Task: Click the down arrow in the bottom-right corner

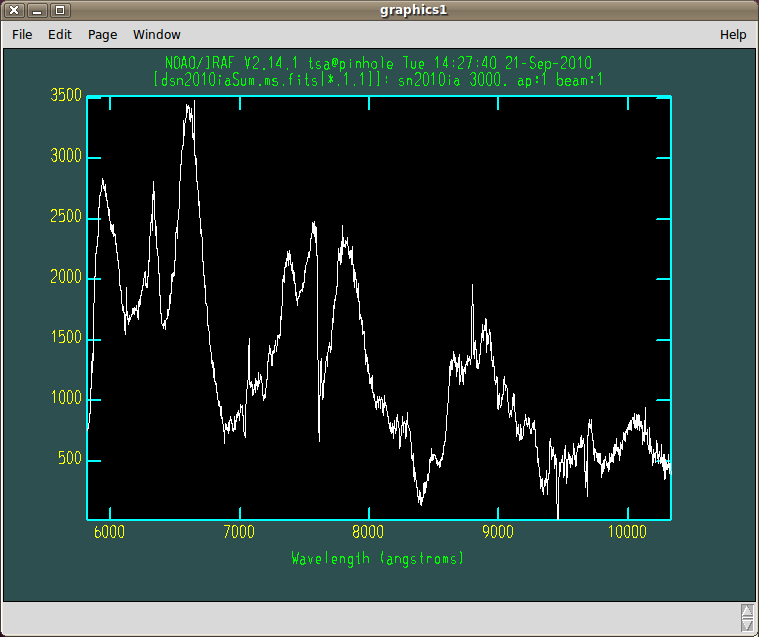Action: coord(746,624)
